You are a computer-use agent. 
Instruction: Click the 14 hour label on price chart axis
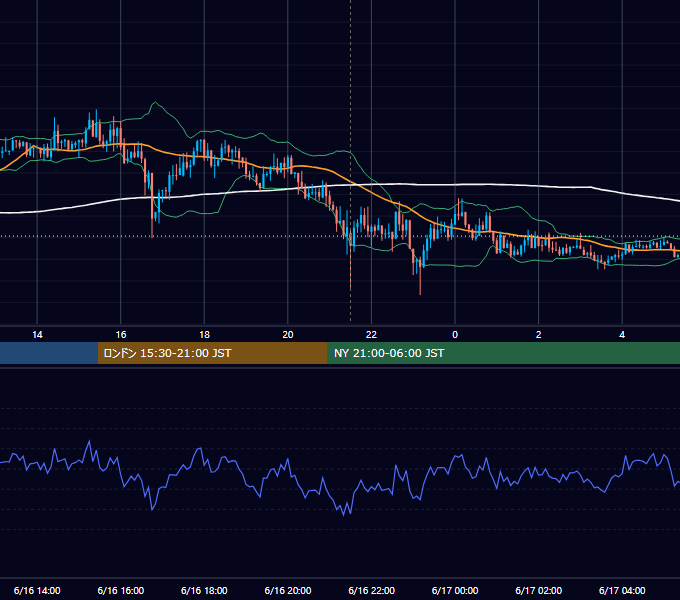coord(37,335)
